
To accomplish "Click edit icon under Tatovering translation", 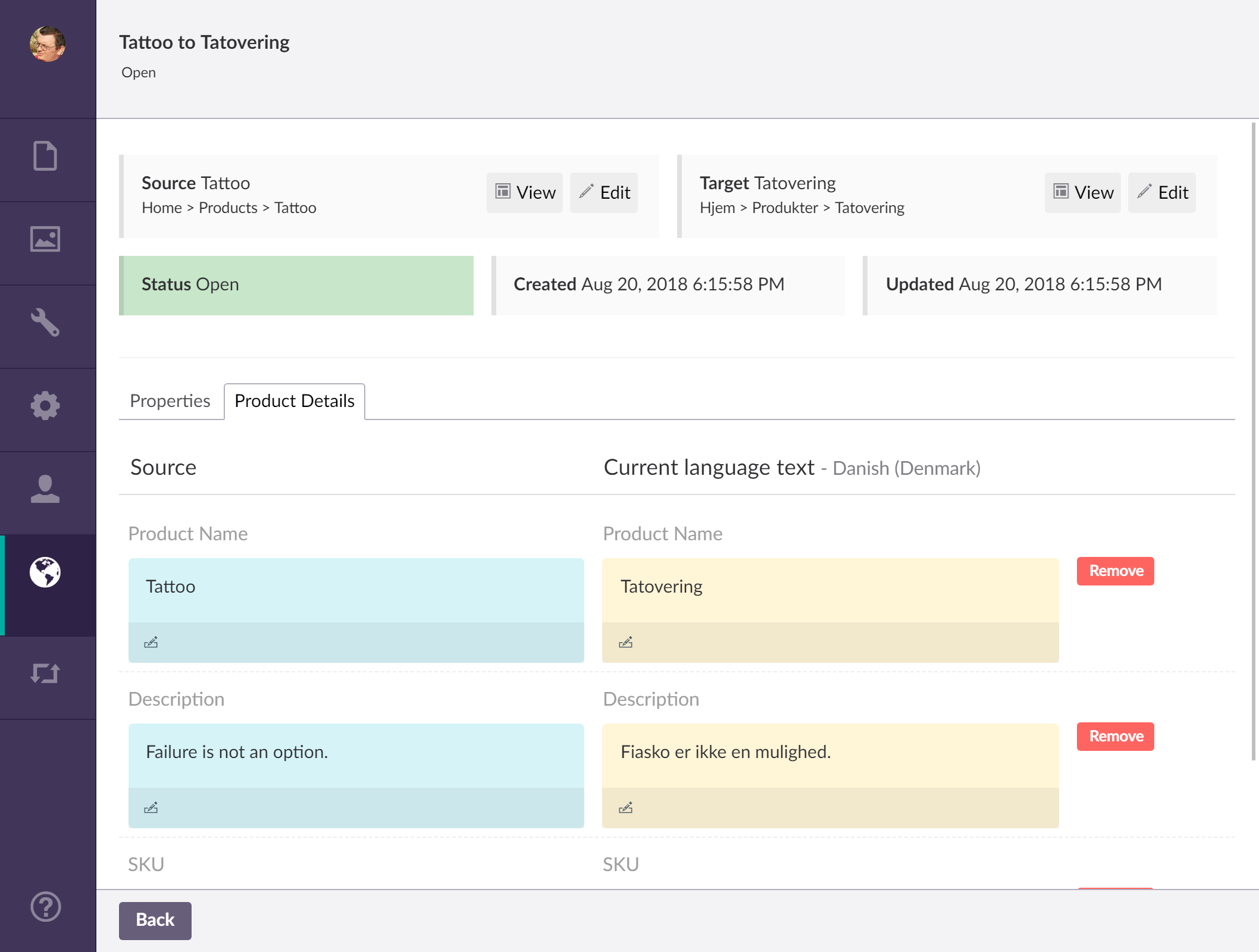I will pyautogui.click(x=625, y=643).
